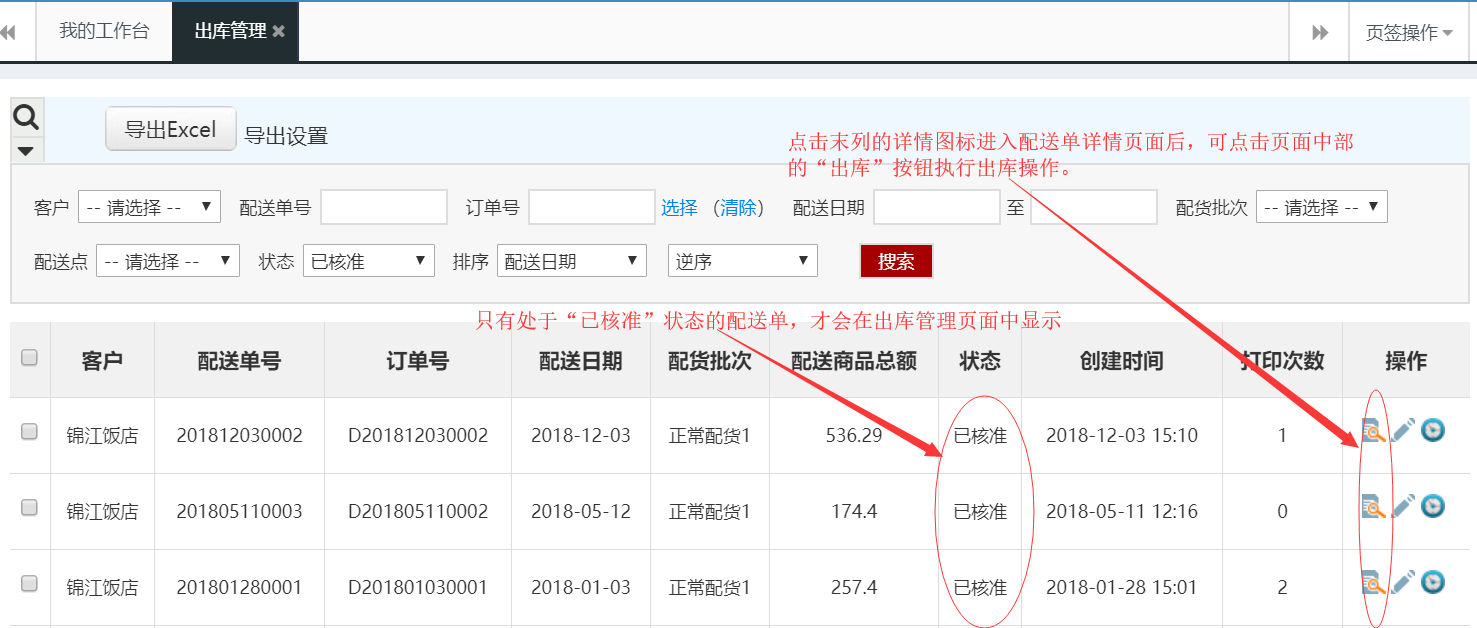Click delivery date 2018-12-03 cell

(581, 436)
